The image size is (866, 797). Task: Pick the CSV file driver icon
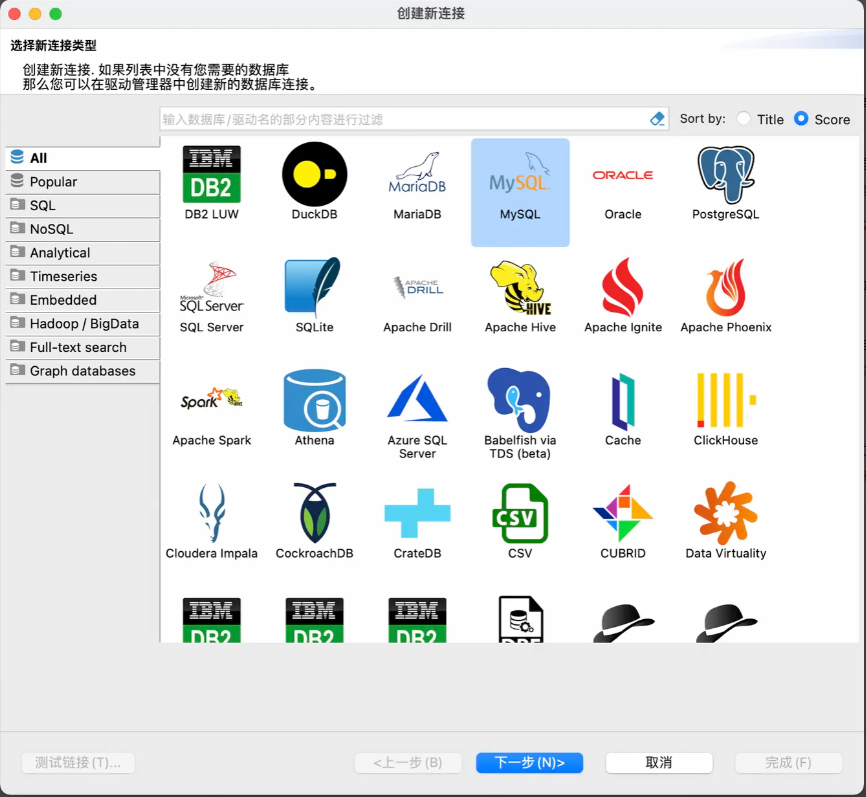pyautogui.click(x=520, y=514)
